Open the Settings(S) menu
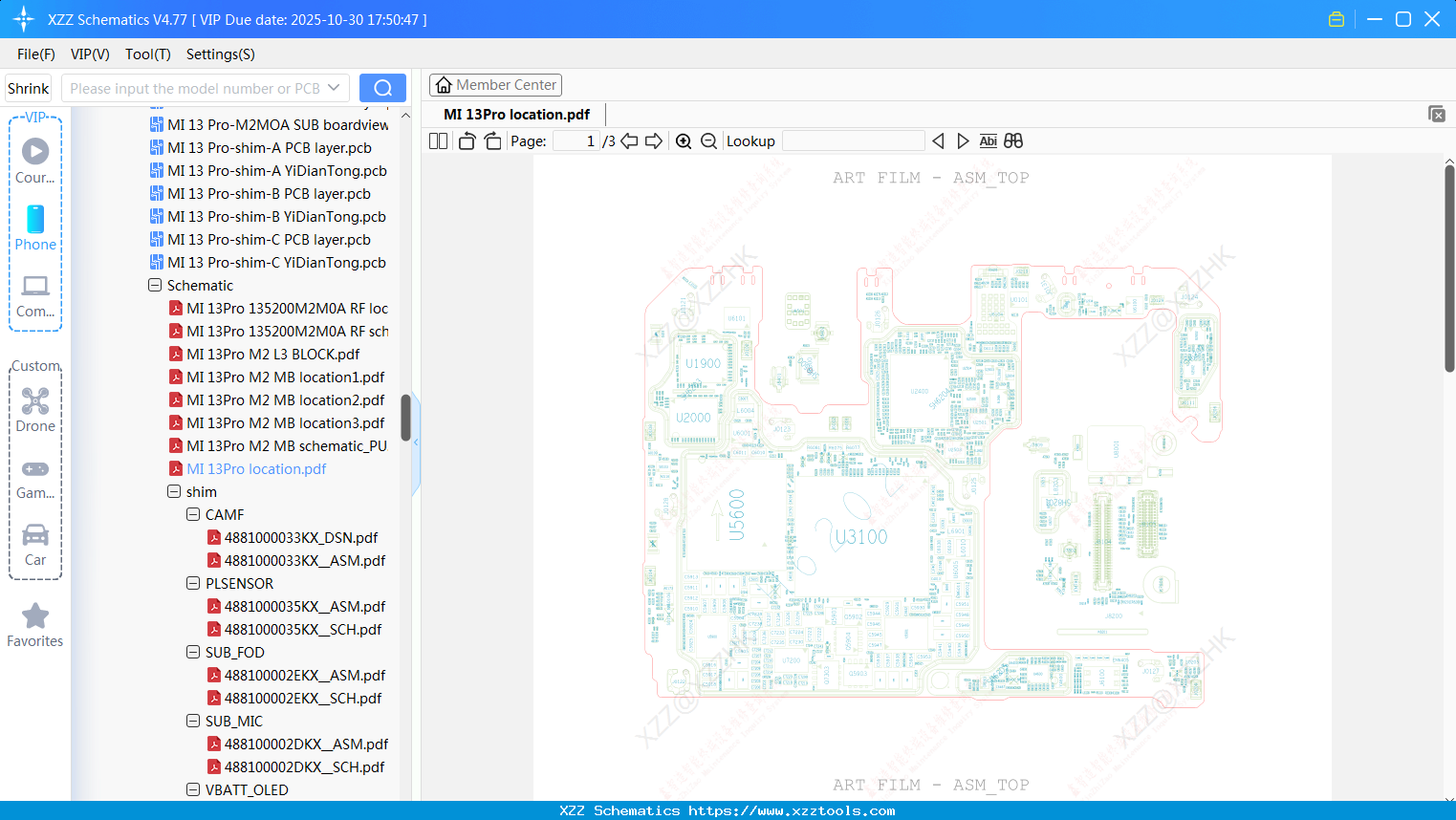 pos(220,54)
